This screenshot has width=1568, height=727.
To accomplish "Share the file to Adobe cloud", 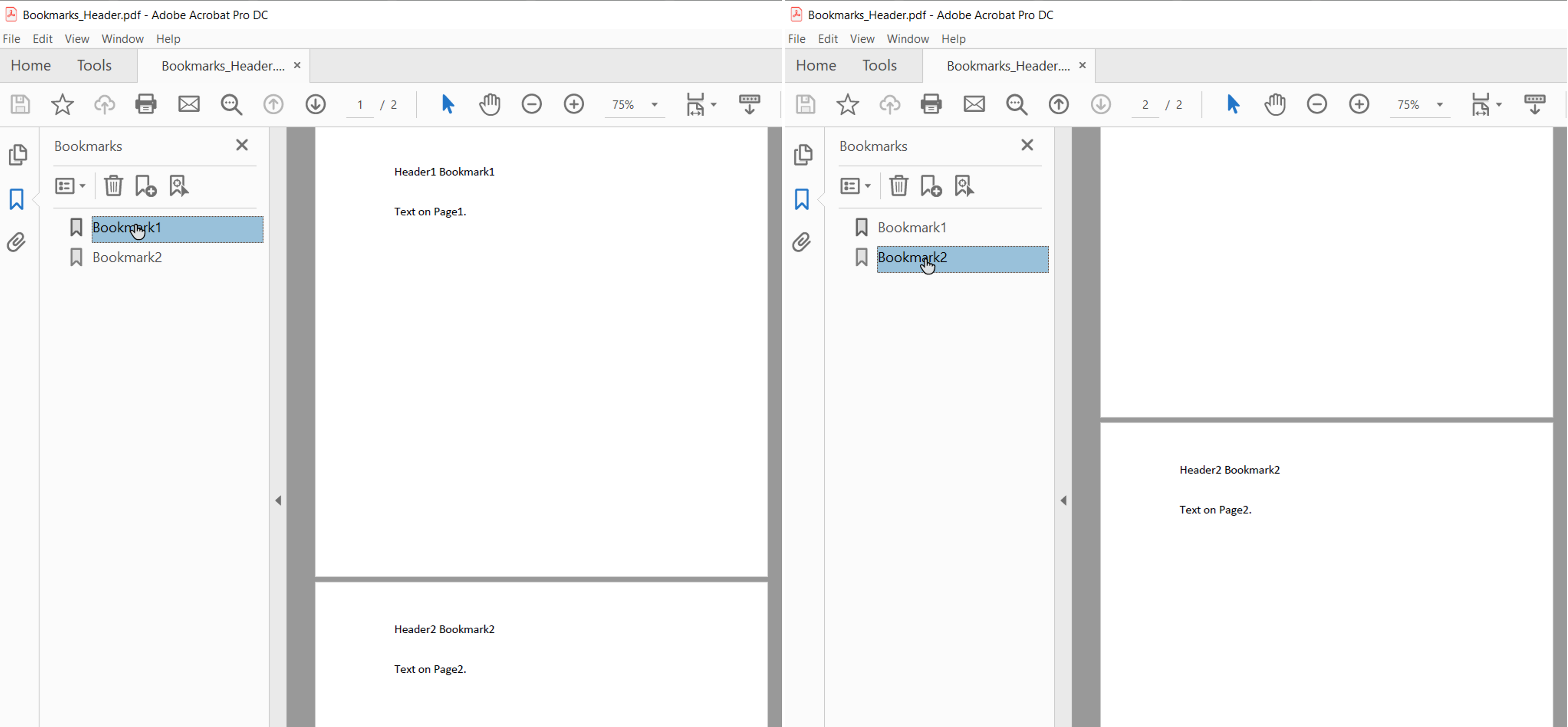I will tap(104, 104).
